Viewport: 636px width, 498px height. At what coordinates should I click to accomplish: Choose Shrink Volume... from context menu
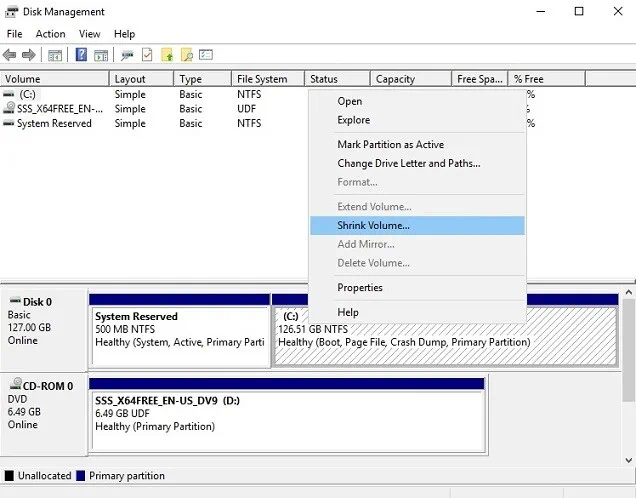tap(373, 226)
